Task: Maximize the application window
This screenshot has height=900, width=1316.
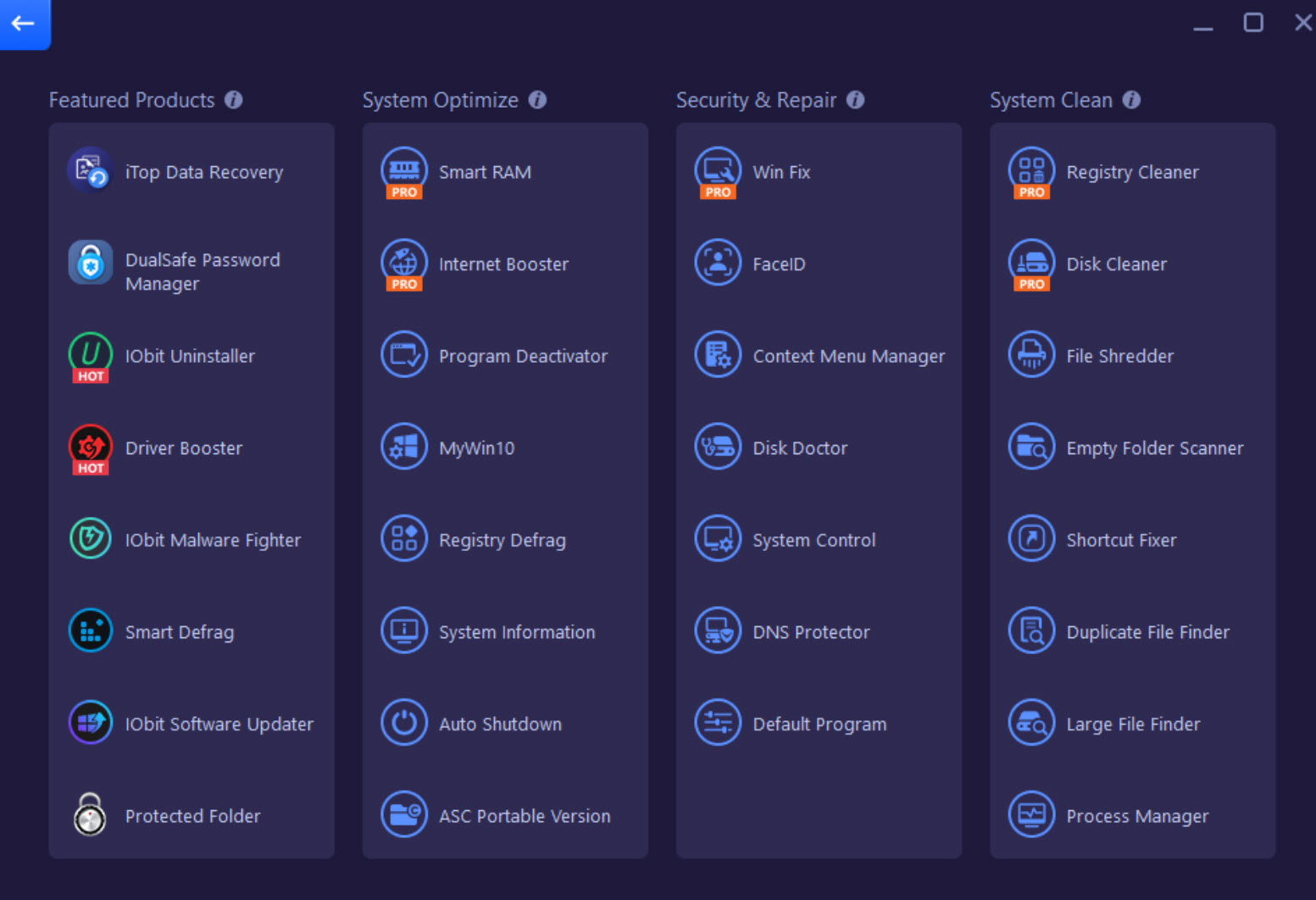Action: pyautogui.click(x=1252, y=23)
